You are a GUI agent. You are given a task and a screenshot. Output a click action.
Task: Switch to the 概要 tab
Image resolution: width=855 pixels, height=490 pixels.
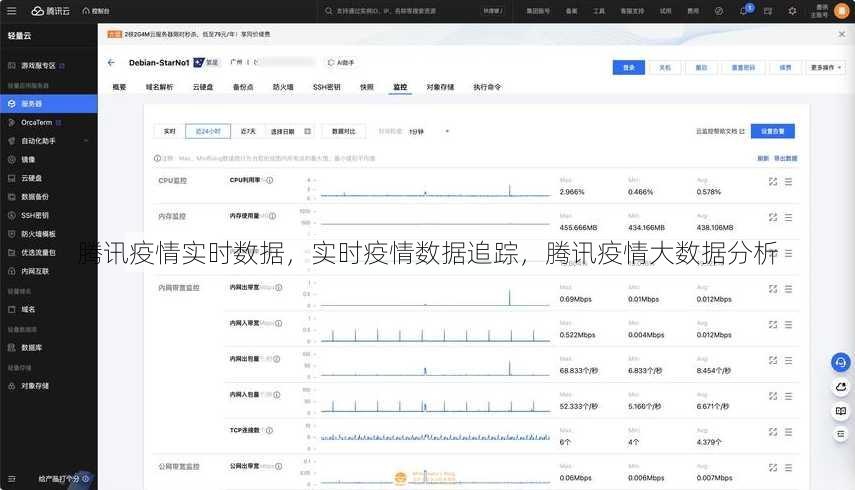(x=119, y=87)
